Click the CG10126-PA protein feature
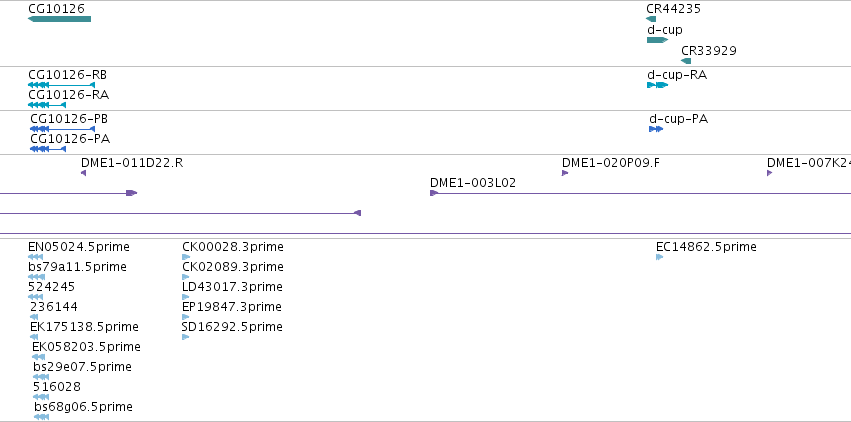 click(48, 149)
